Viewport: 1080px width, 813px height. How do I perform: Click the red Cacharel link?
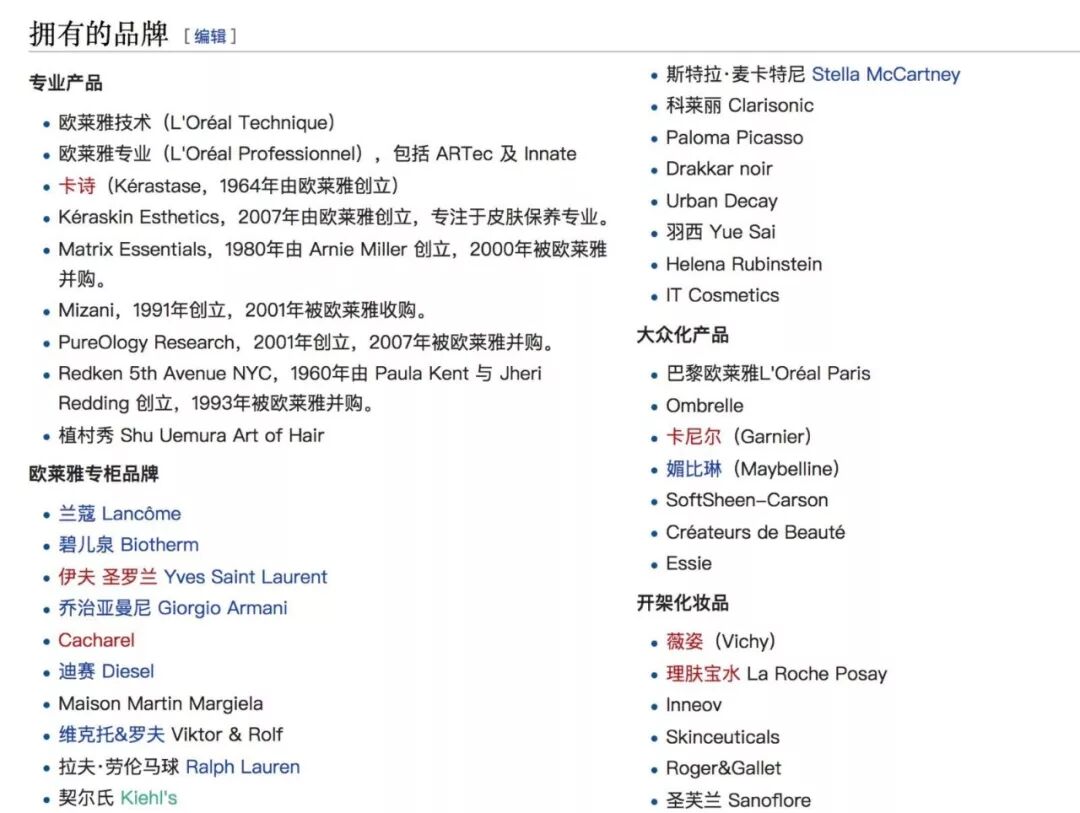(96, 639)
